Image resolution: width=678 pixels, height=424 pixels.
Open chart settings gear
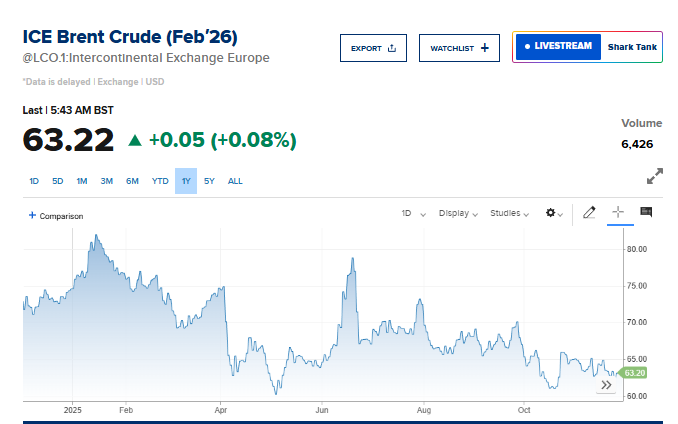point(552,213)
